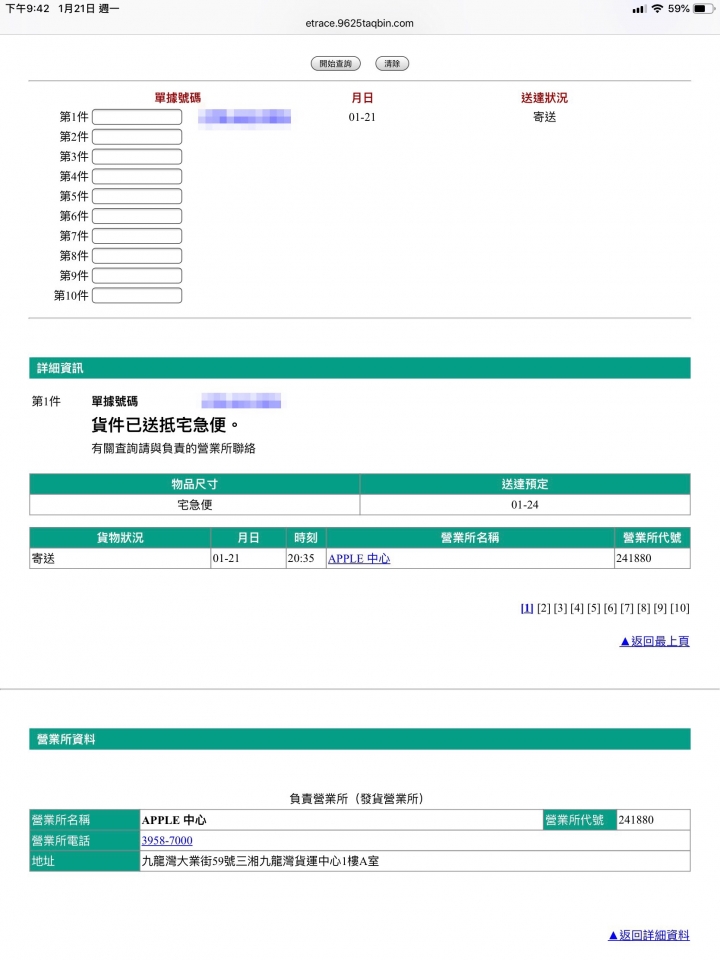
Task: Click the 營業所資料 section header
Action: click(360, 739)
